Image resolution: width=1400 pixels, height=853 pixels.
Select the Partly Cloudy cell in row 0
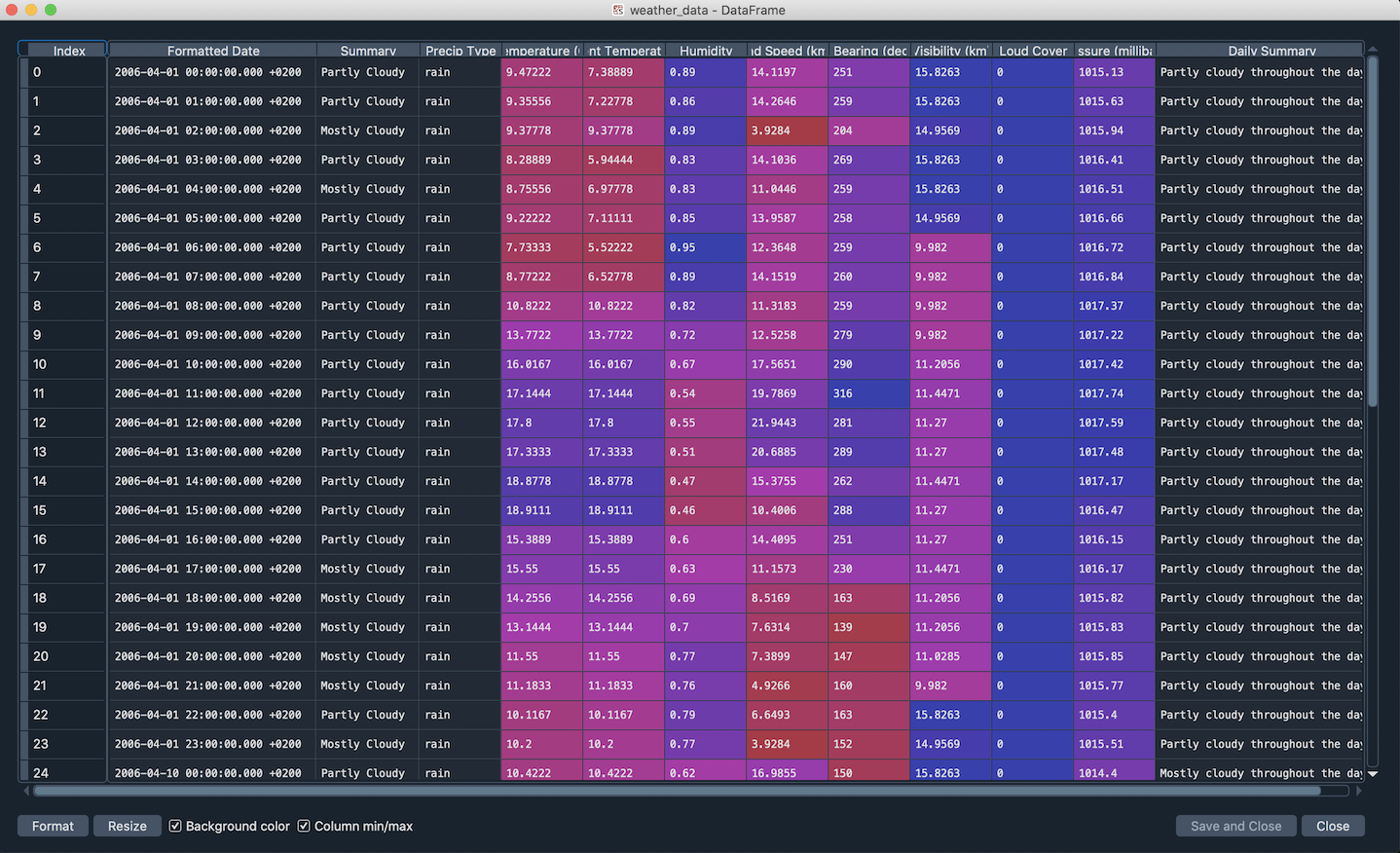click(367, 71)
